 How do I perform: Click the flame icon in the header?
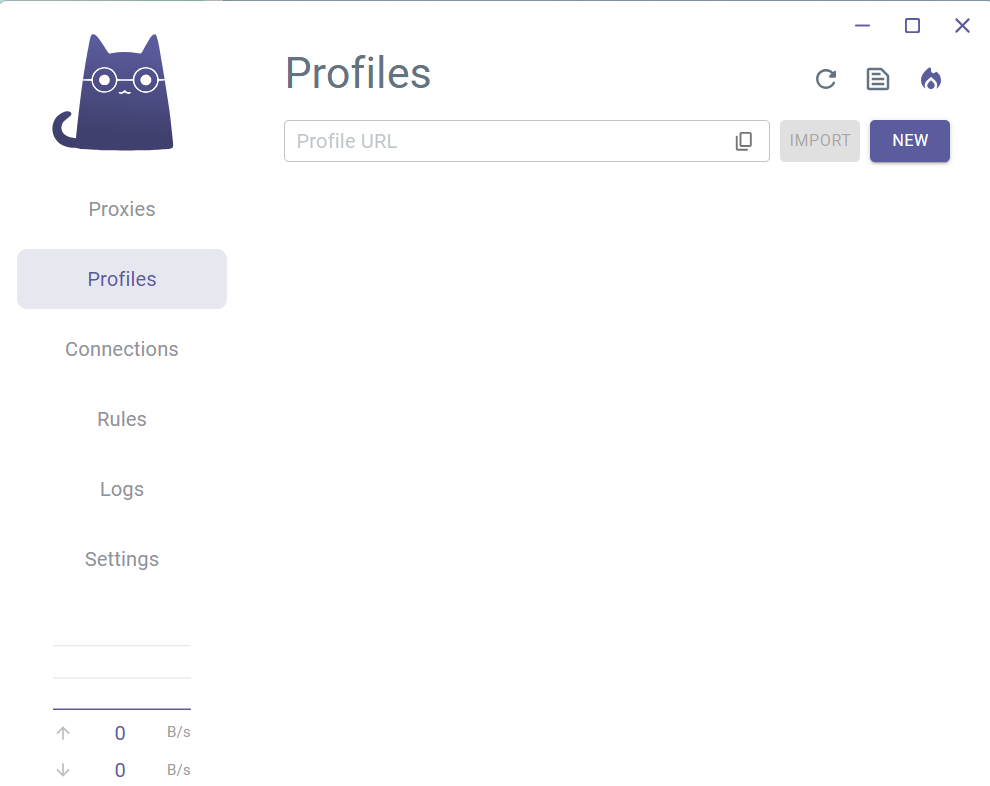click(931, 79)
